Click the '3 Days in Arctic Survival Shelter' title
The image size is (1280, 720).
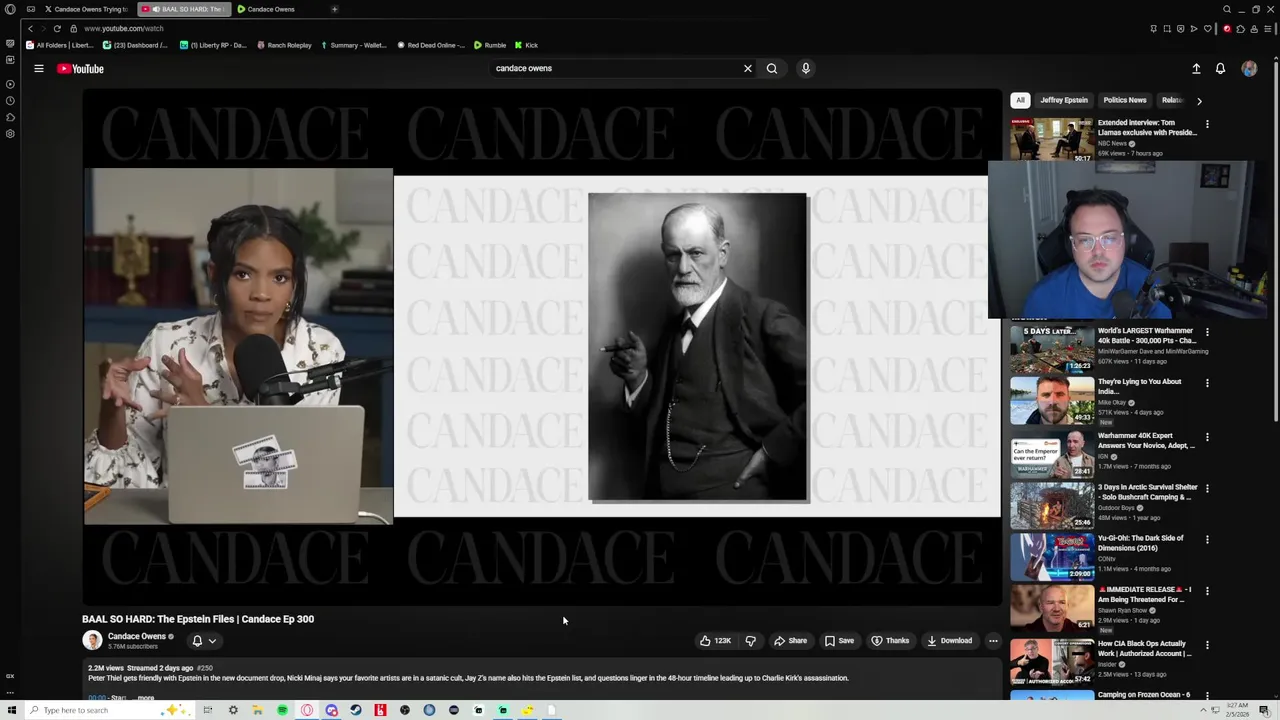click(1147, 492)
